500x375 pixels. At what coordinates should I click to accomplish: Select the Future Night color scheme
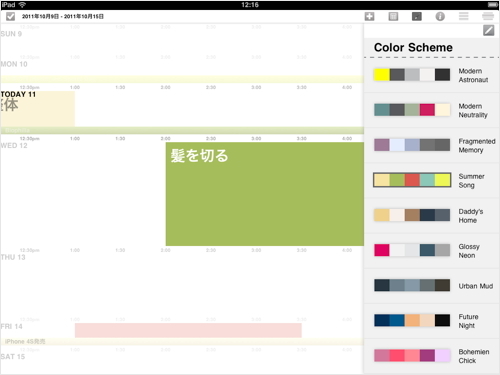pyautogui.click(x=431, y=321)
